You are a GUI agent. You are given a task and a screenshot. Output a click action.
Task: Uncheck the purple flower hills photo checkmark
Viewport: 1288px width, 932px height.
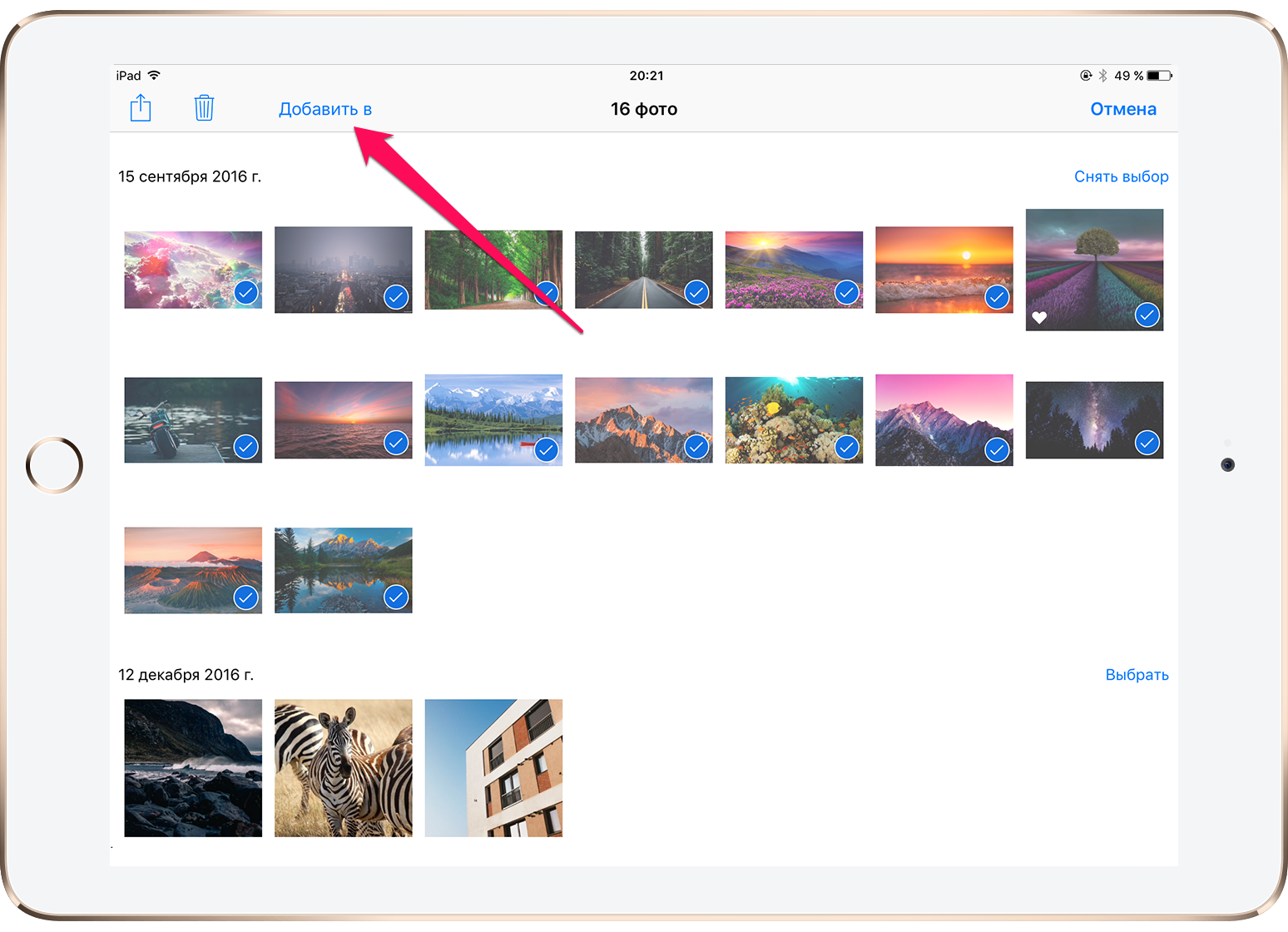click(x=847, y=293)
